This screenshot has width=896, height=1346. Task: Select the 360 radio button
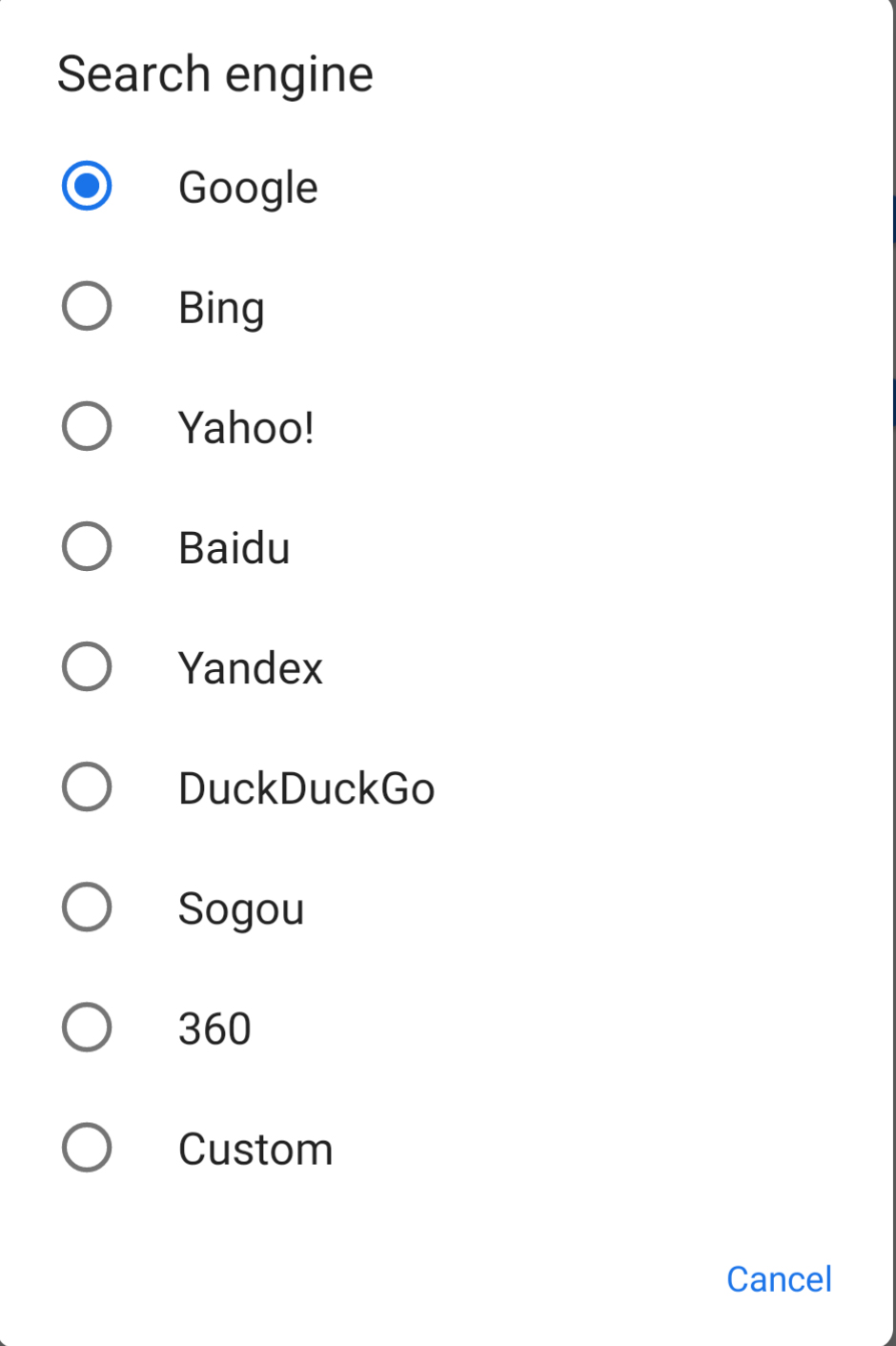point(87,1027)
